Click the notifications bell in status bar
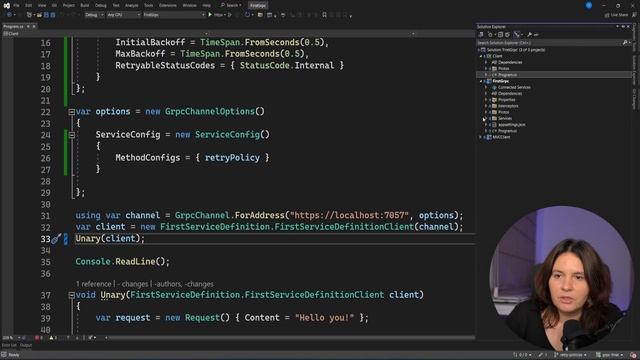Viewport: 640px width, 360px height. [x=633, y=355]
